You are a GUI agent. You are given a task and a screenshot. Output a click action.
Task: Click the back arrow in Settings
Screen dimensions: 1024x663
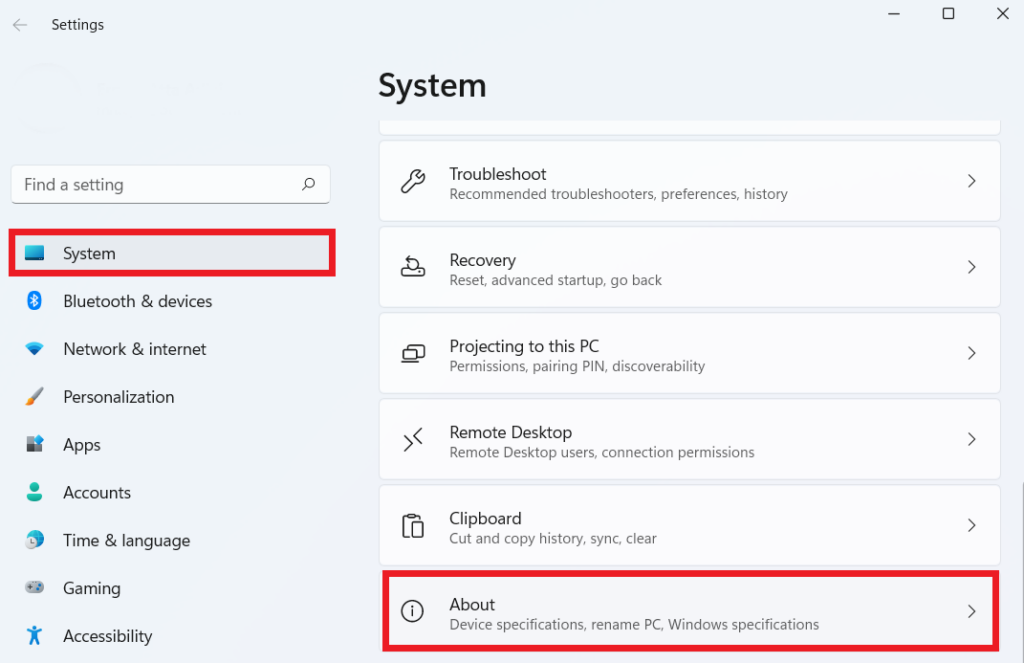click(20, 24)
